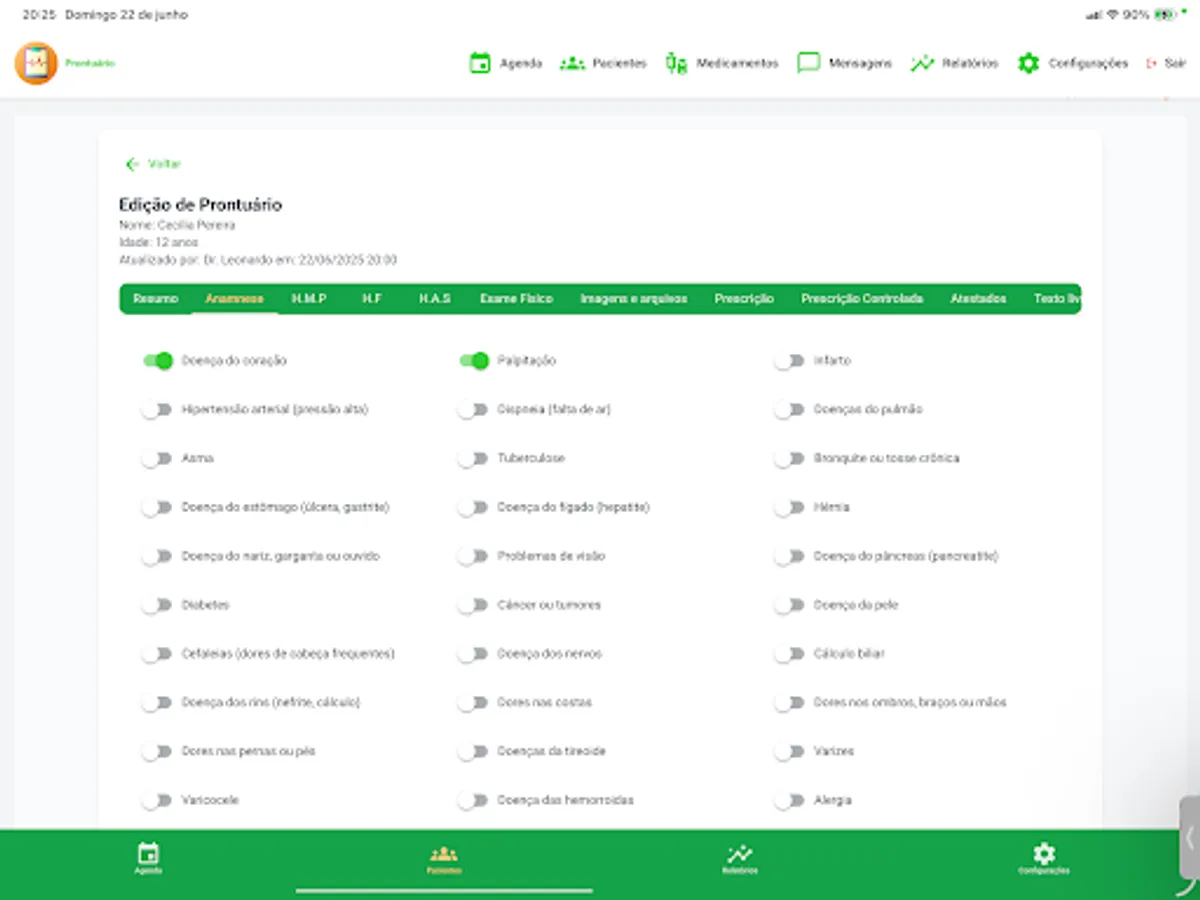1200x900 pixels.
Task: Enable Doença dos rins toggle
Action: click(x=157, y=703)
